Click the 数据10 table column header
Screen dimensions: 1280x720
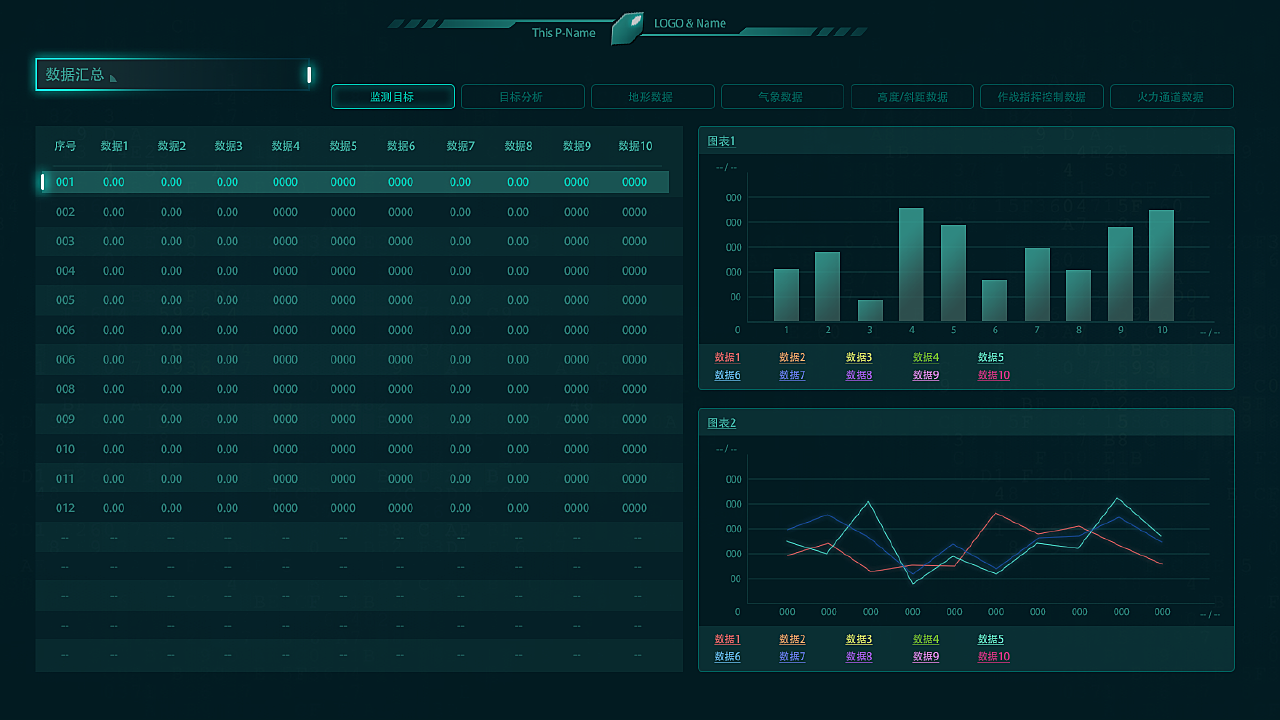[x=635, y=146]
